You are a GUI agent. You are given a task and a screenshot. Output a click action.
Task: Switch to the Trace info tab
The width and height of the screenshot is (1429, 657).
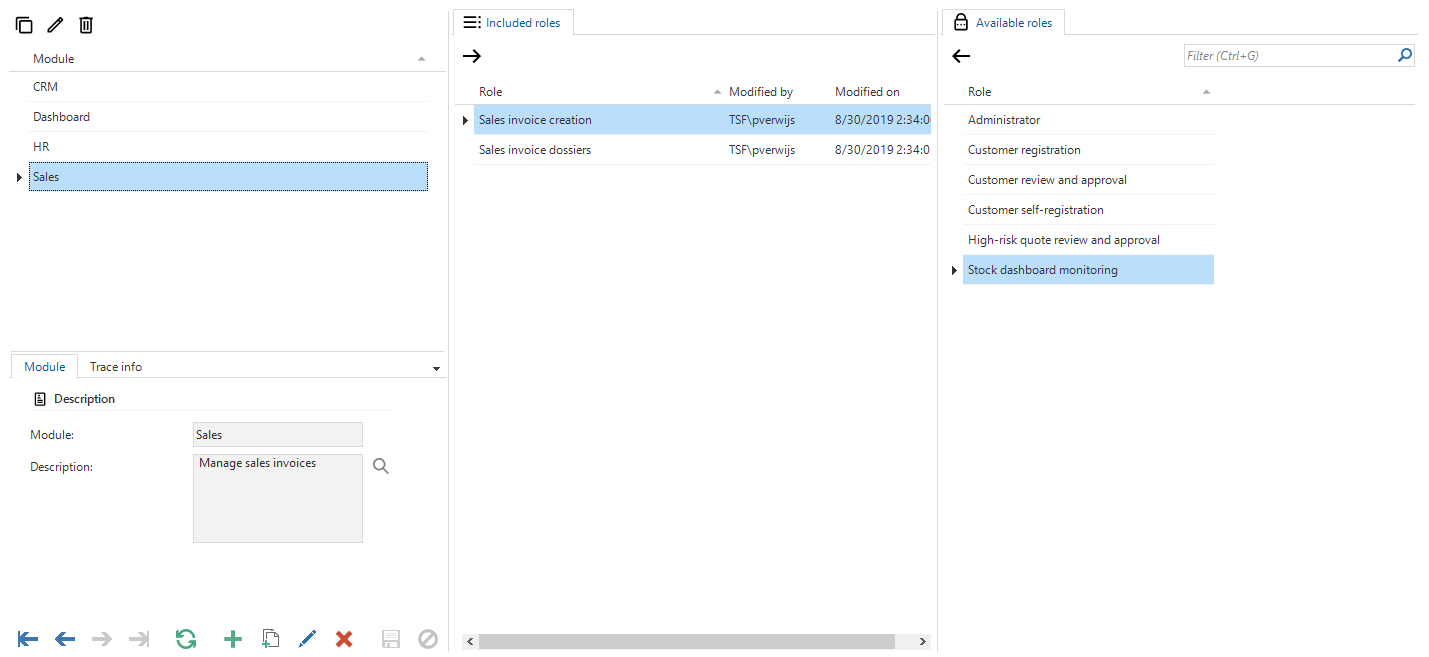tap(115, 366)
